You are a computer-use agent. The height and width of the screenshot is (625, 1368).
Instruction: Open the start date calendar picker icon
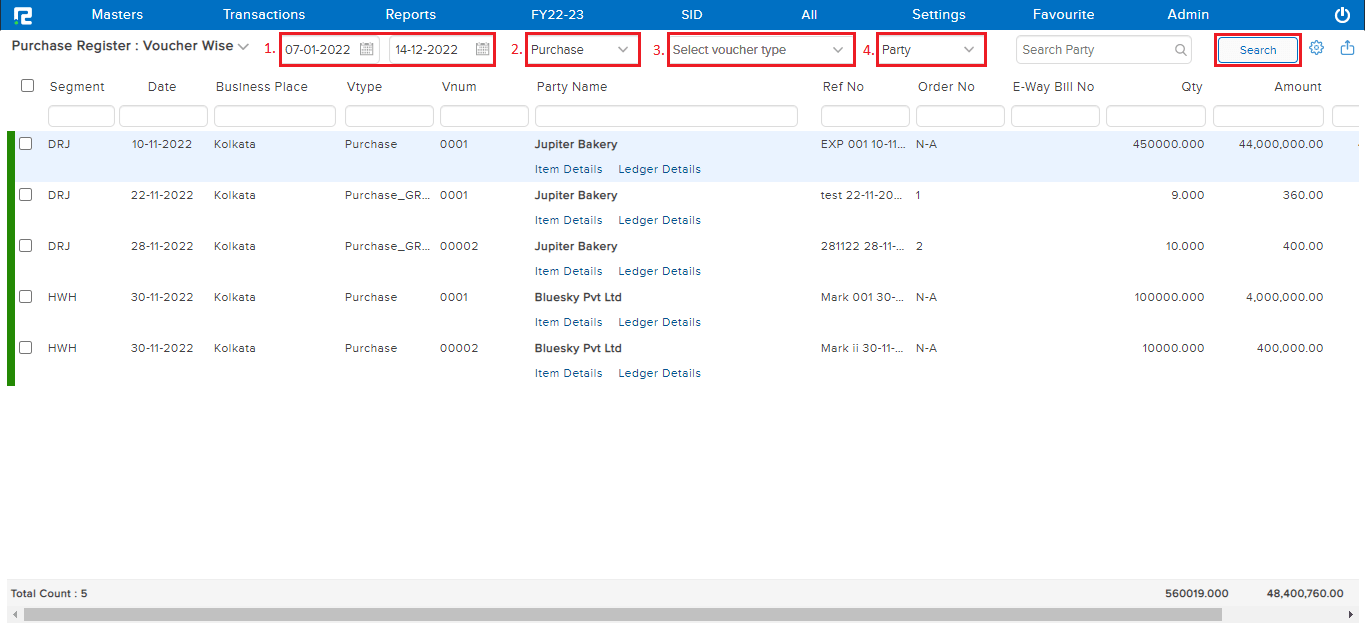tap(366, 49)
